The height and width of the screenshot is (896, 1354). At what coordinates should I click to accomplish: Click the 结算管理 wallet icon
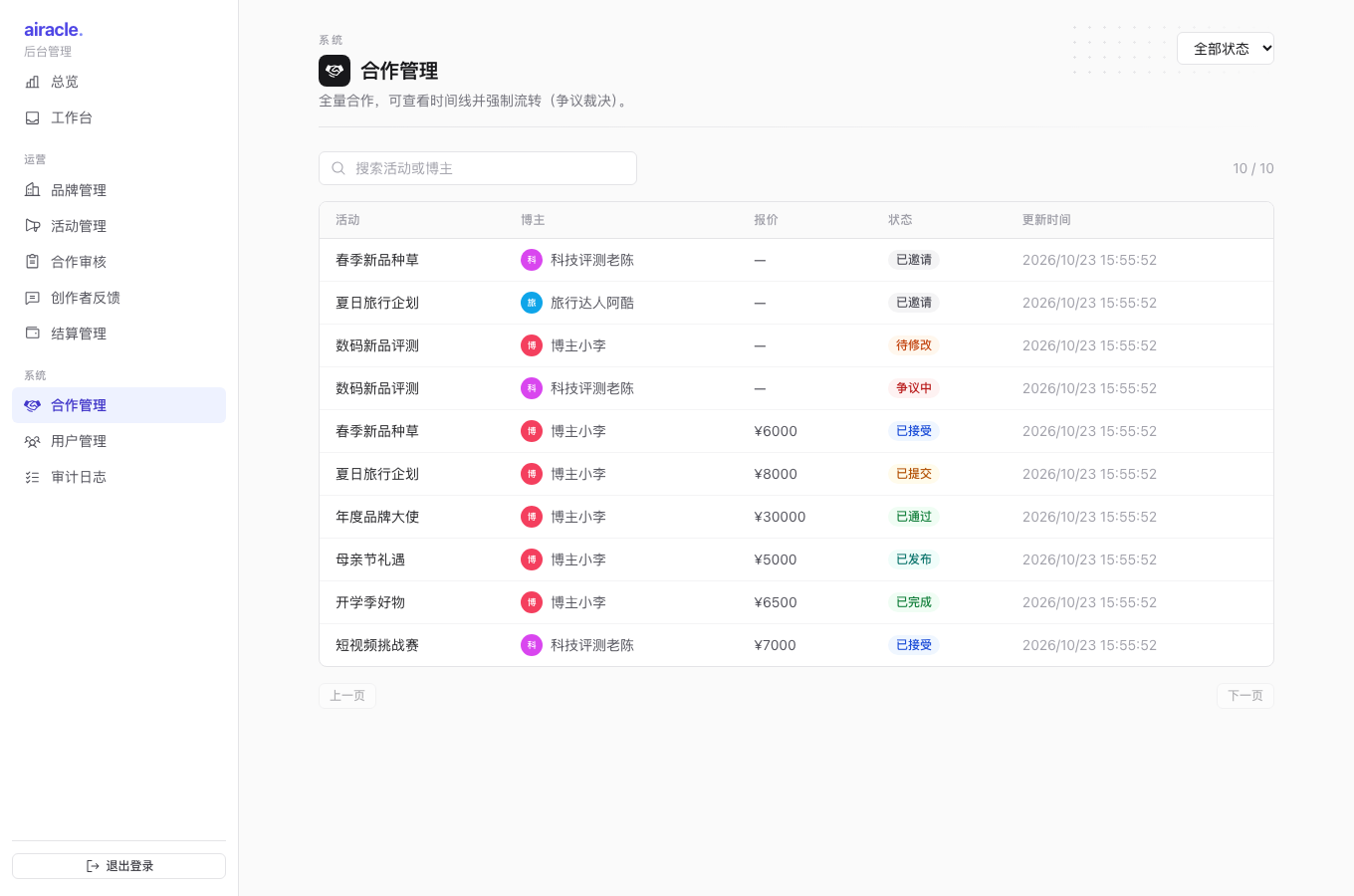(x=32, y=334)
